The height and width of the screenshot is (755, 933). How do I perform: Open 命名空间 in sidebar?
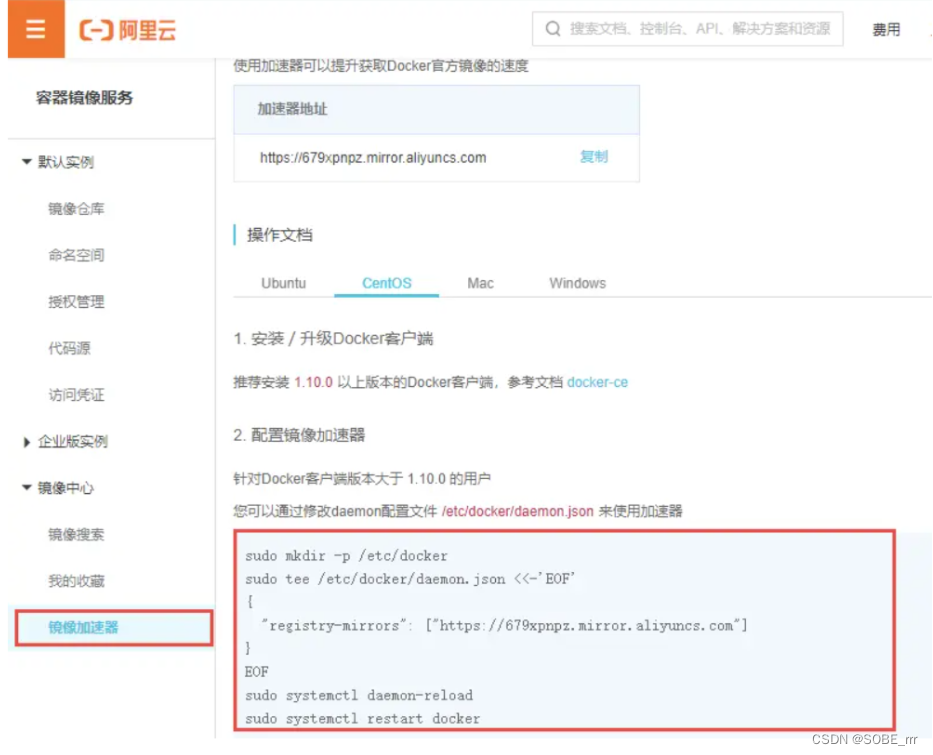coord(76,255)
